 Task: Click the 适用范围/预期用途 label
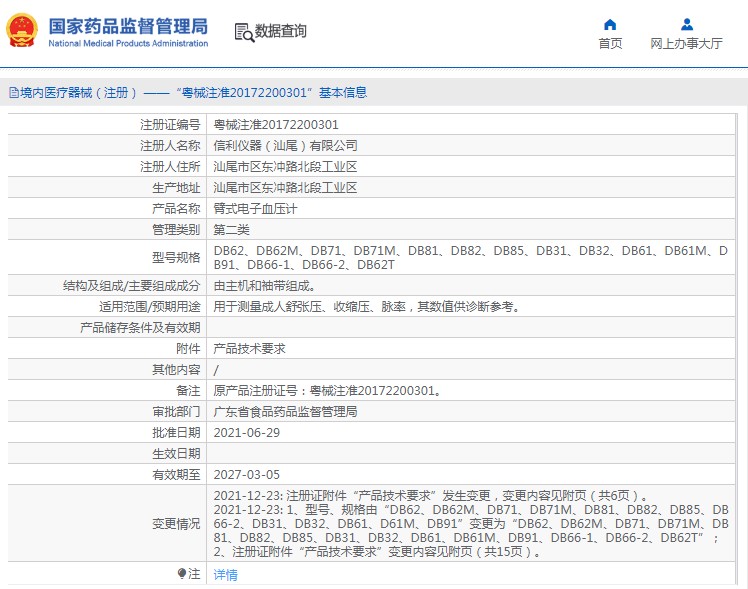(x=150, y=307)
